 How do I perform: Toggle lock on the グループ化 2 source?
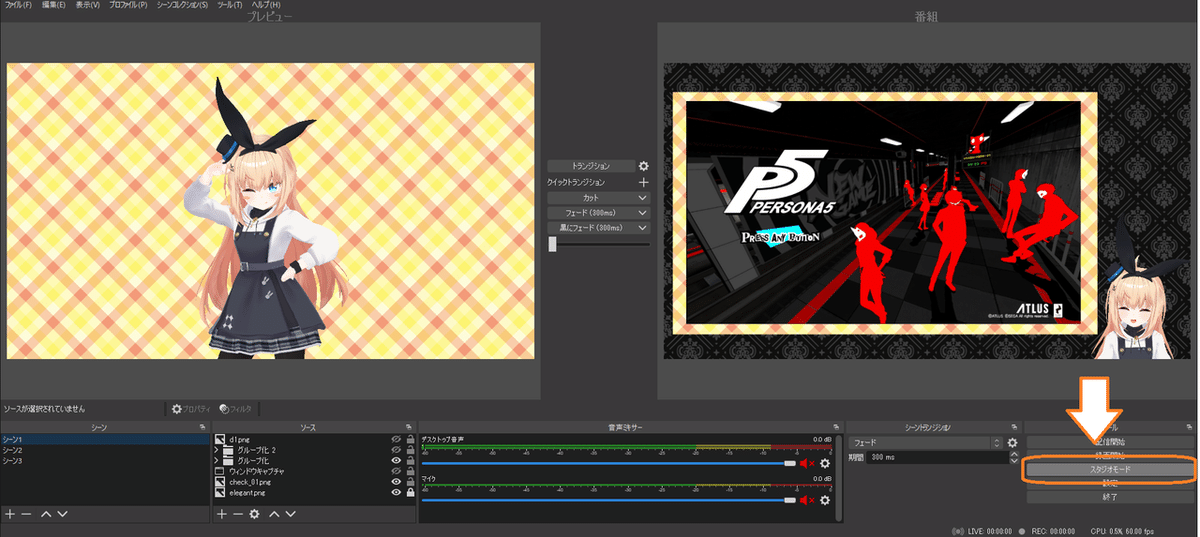[x=410, y=450]
